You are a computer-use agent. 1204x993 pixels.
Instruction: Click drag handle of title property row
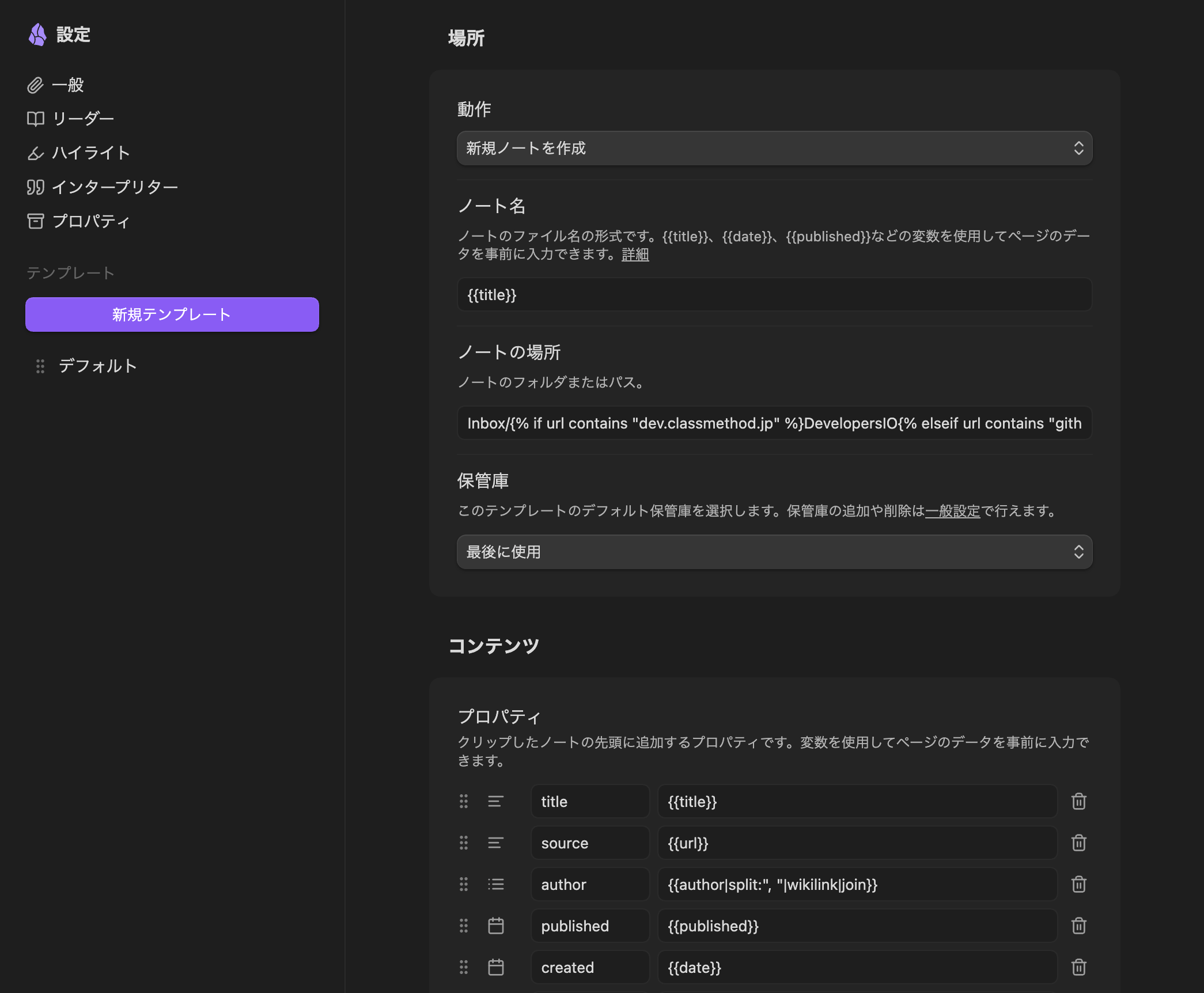(x=464, y=801)
